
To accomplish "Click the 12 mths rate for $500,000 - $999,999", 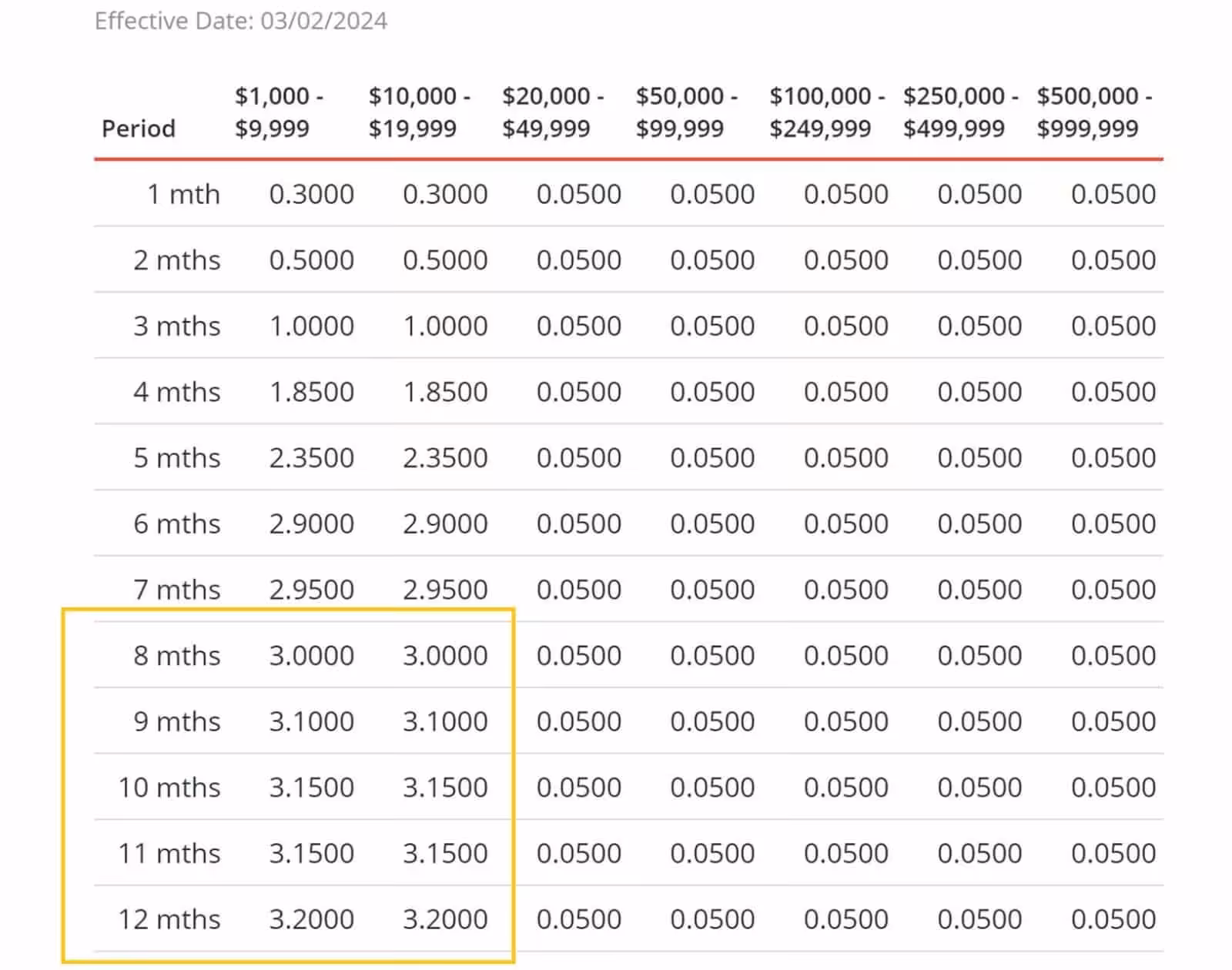I will 1113,919.
